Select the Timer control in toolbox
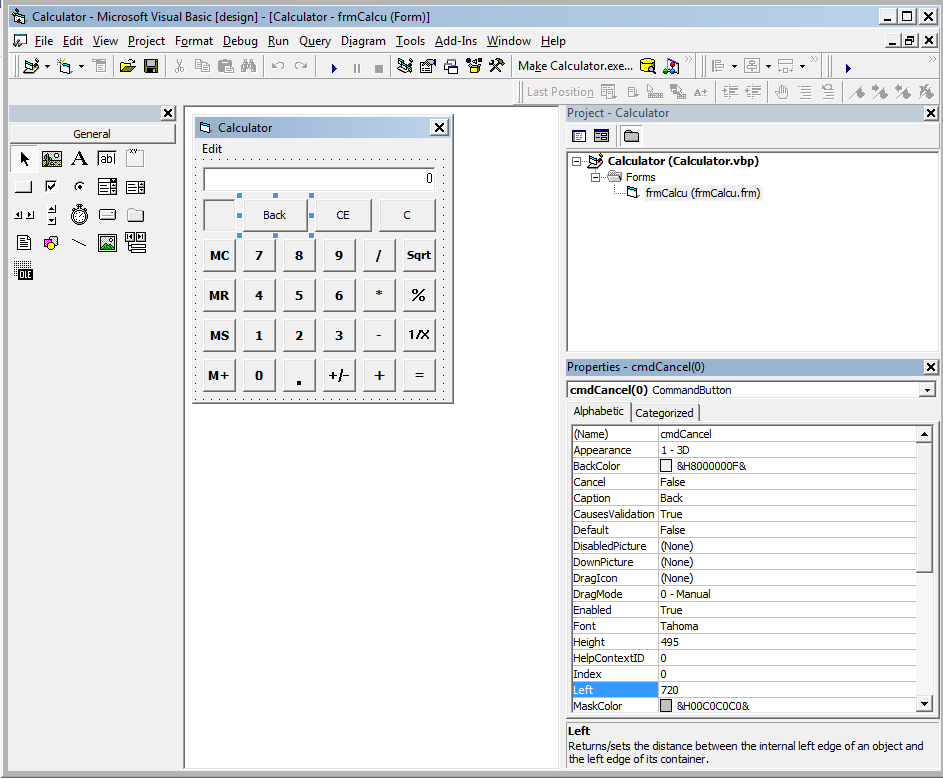 tap(79, 215)
